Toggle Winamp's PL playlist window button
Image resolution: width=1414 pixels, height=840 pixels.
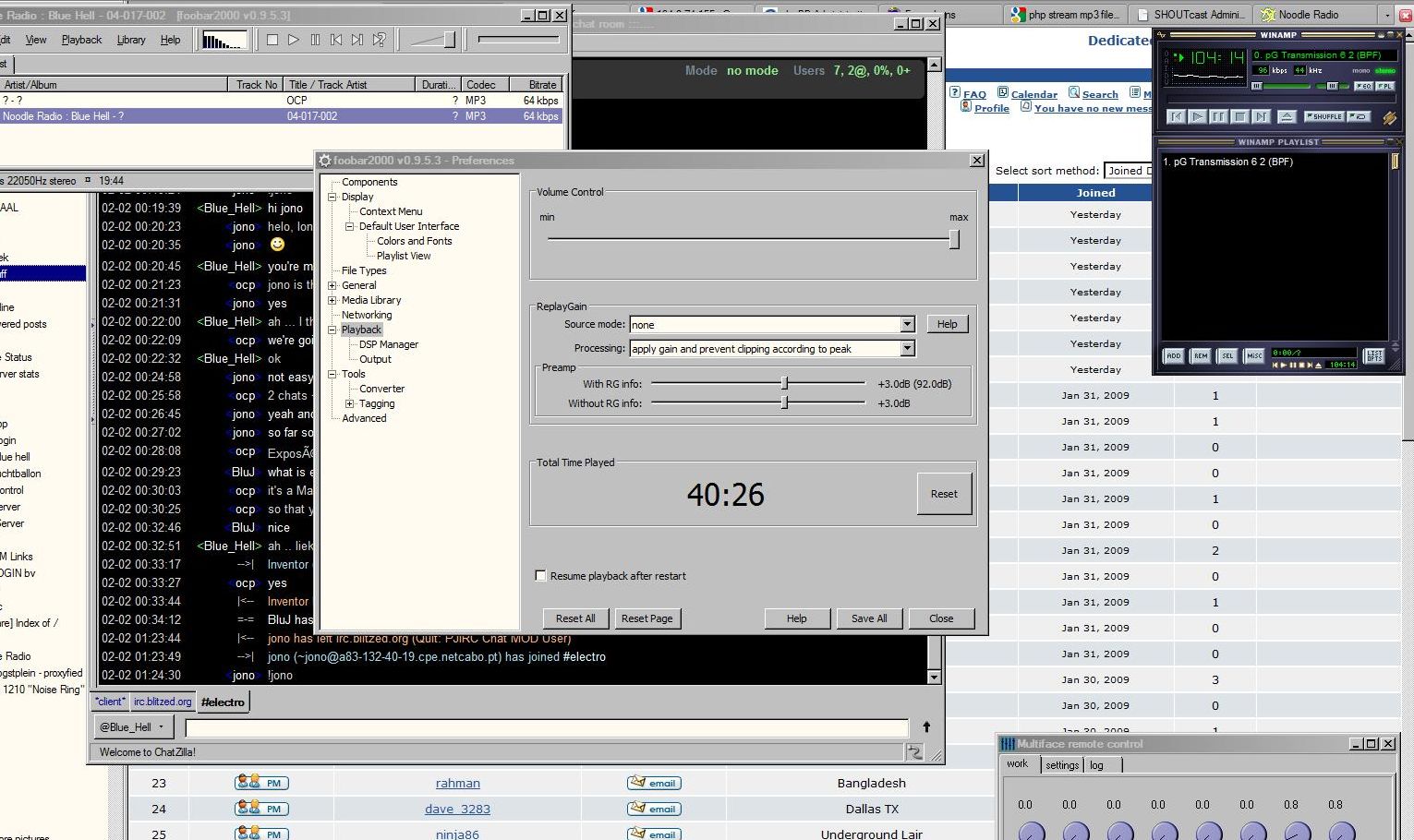point(1384,86)
